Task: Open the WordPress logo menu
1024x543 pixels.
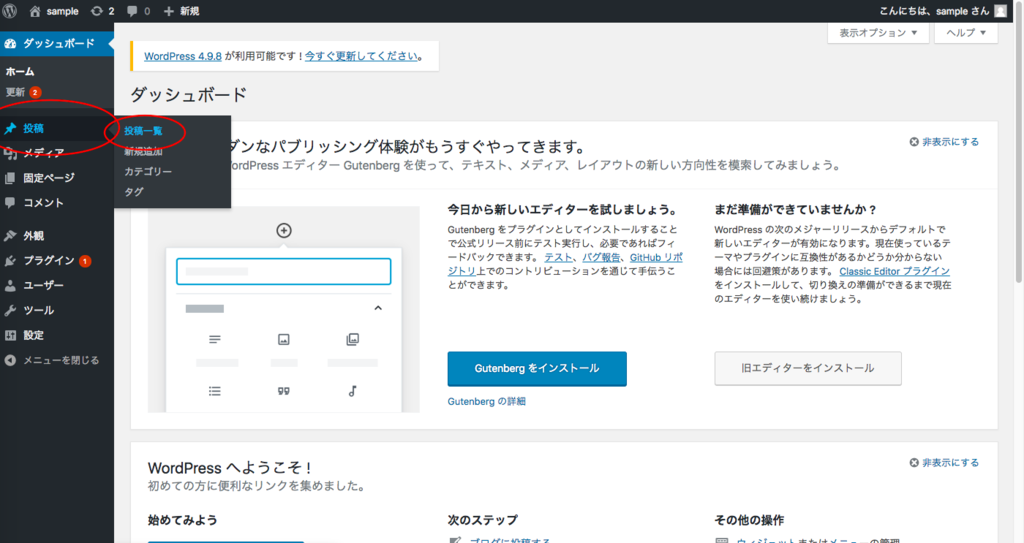Action: tap(10, 11)
